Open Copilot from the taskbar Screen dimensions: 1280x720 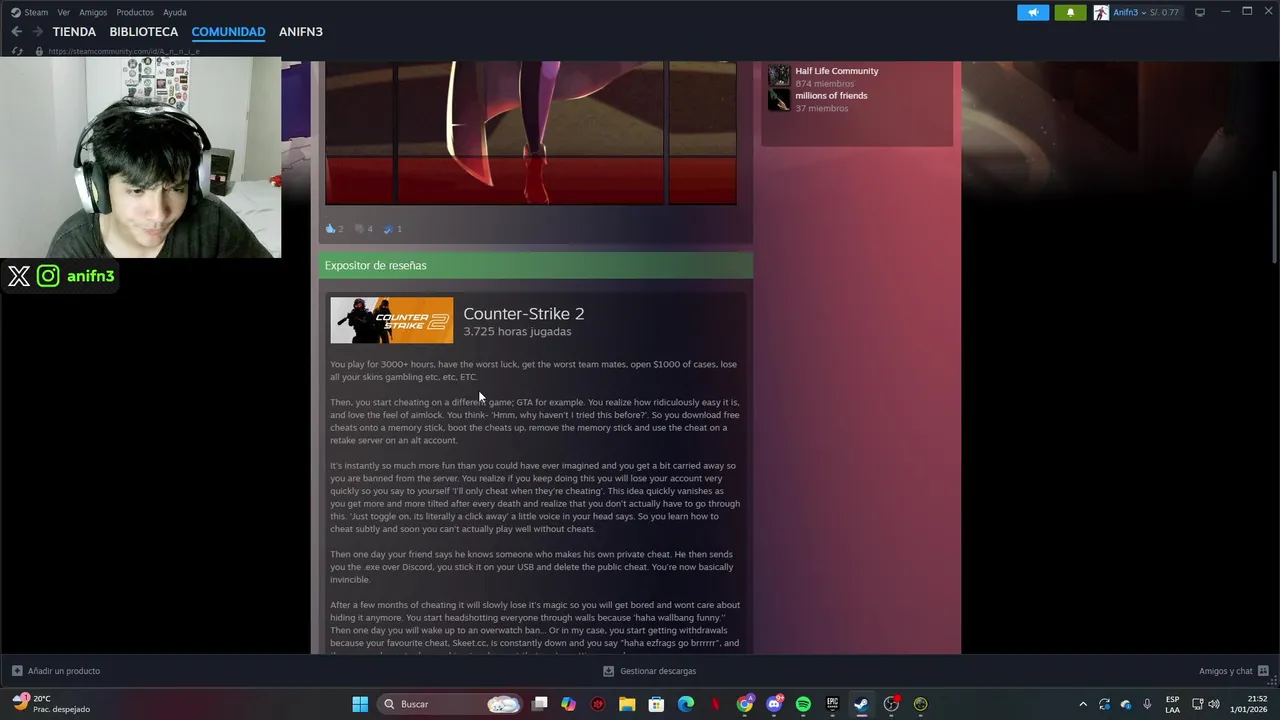click(569, 704)
